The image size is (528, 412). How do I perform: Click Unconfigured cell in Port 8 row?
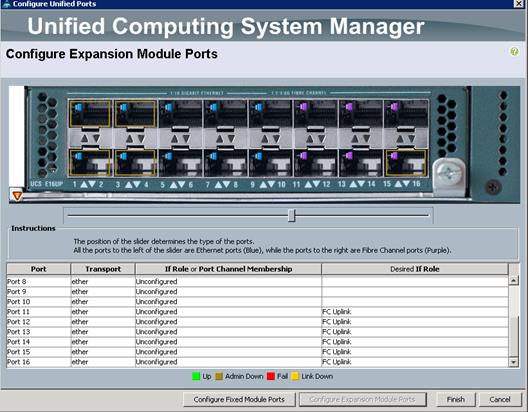click(x=228, y=281)
